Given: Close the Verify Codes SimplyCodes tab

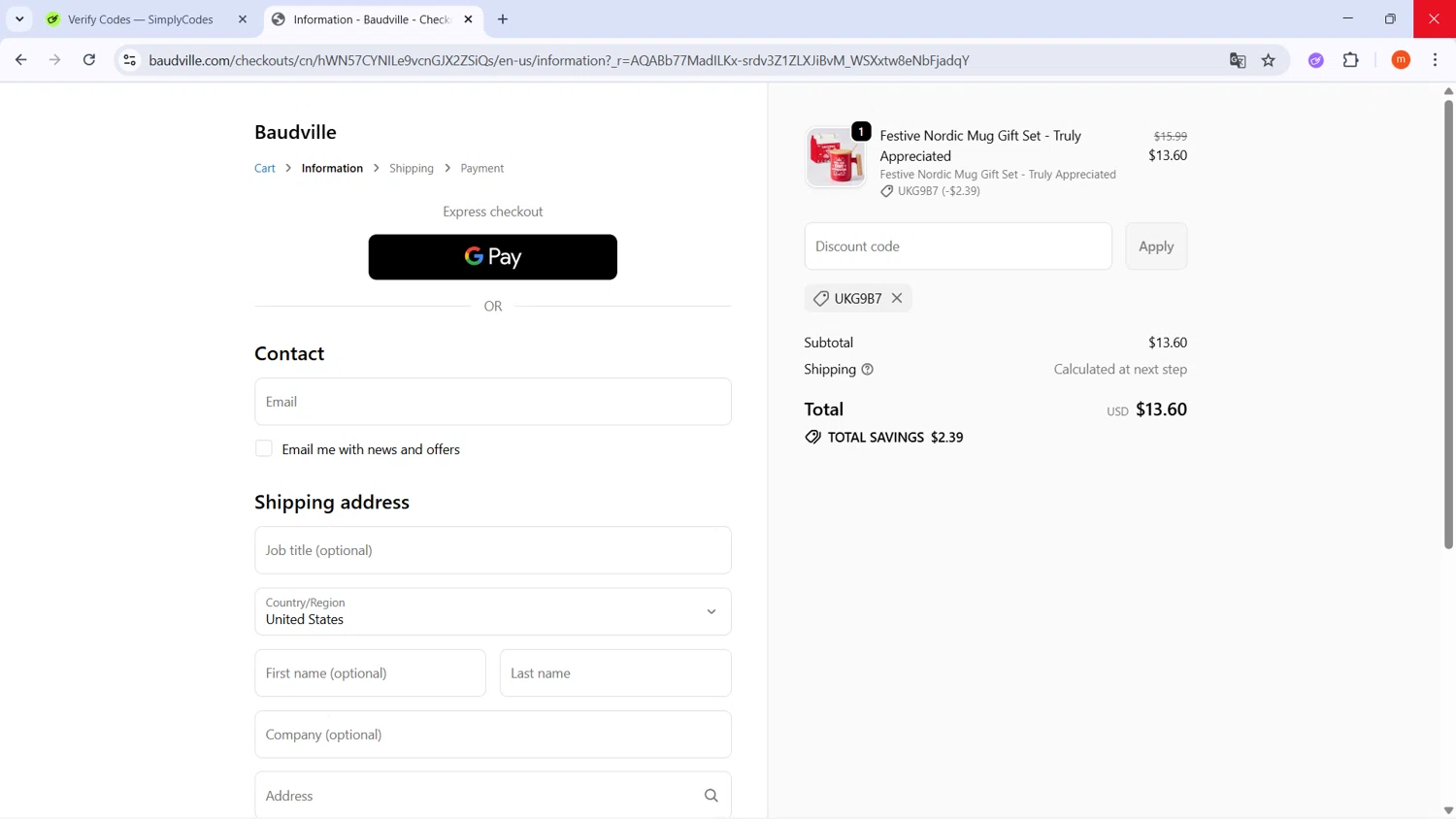Looking at the screenshot, I should [x=243, y=19].
